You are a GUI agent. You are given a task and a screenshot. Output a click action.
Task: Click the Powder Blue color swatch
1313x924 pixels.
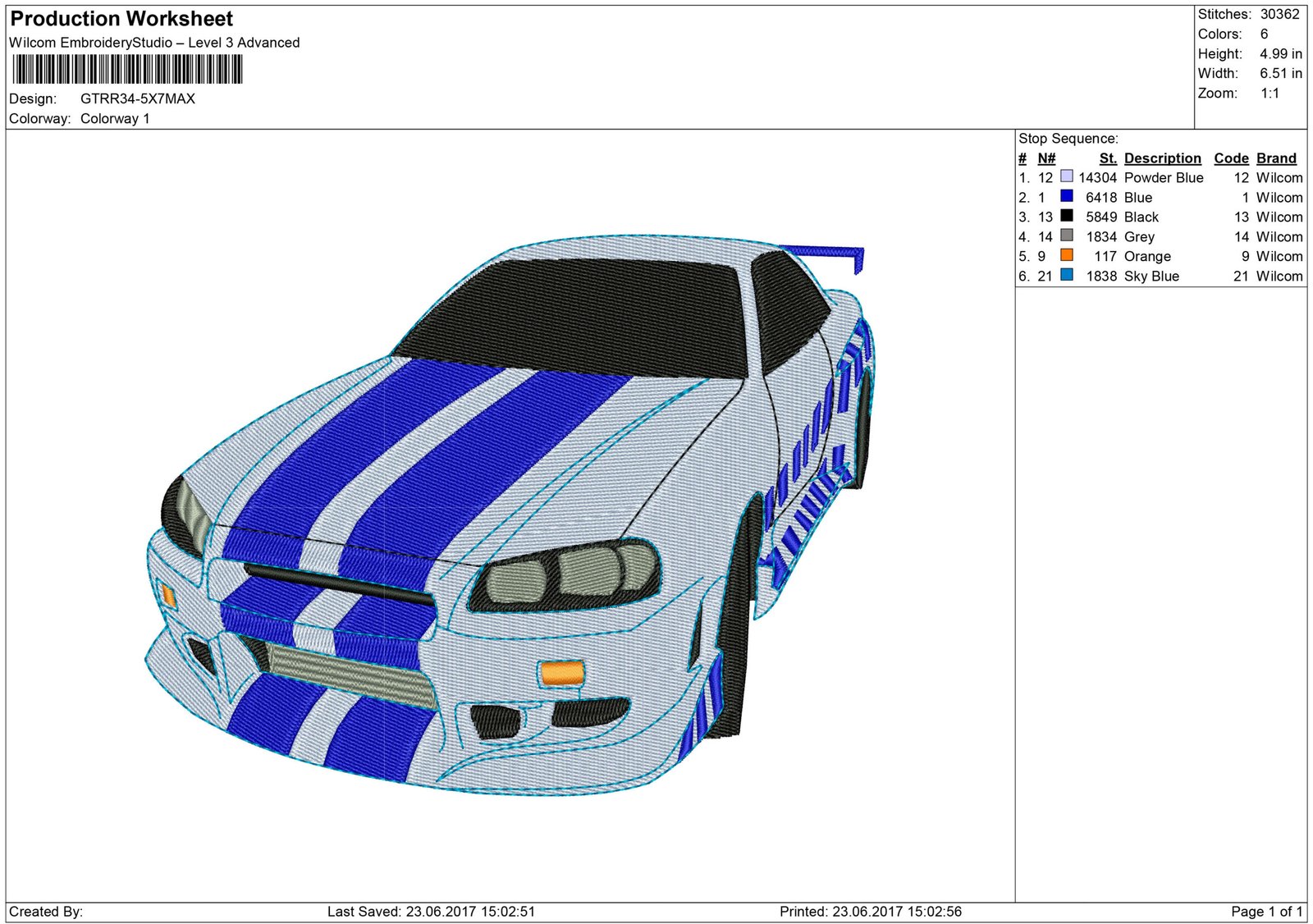1066,176
